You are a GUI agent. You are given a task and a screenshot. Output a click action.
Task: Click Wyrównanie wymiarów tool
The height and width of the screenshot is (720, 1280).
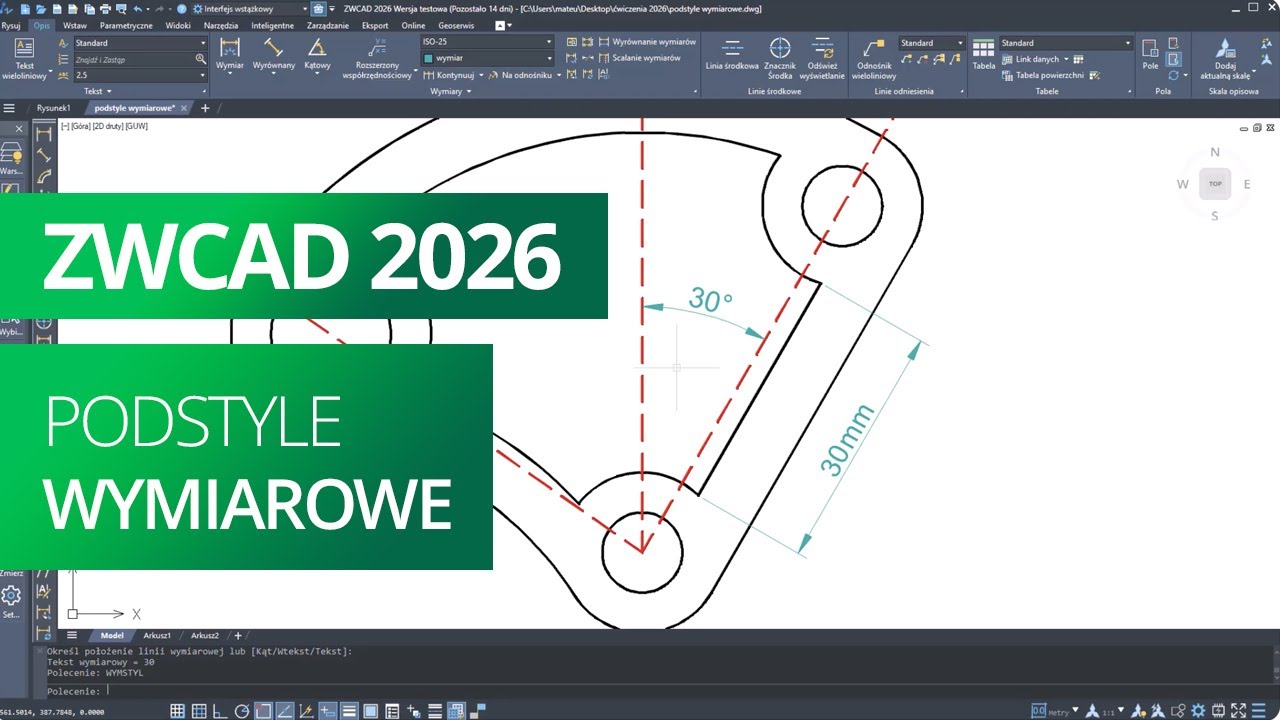point(647,42)
